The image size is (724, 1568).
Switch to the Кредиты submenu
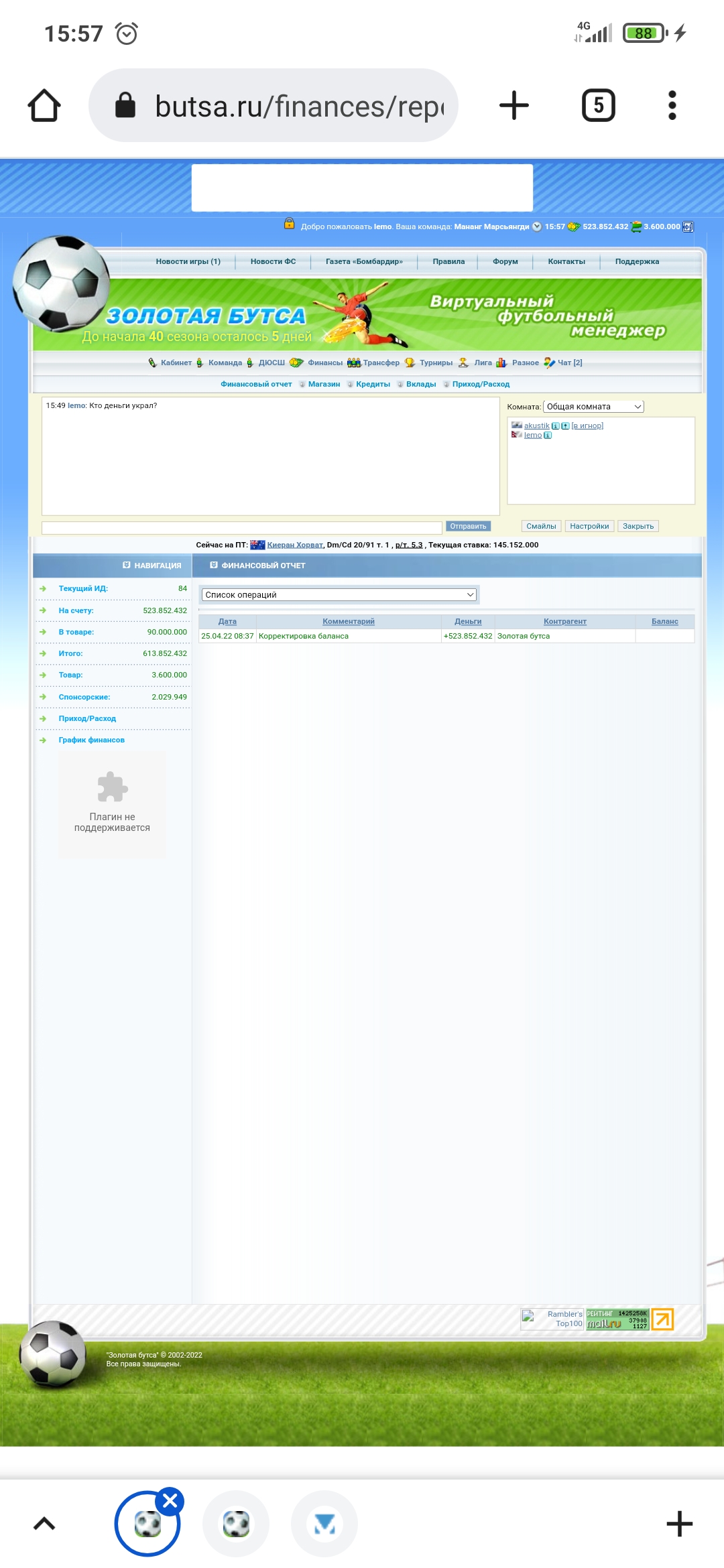click(373, 385)
